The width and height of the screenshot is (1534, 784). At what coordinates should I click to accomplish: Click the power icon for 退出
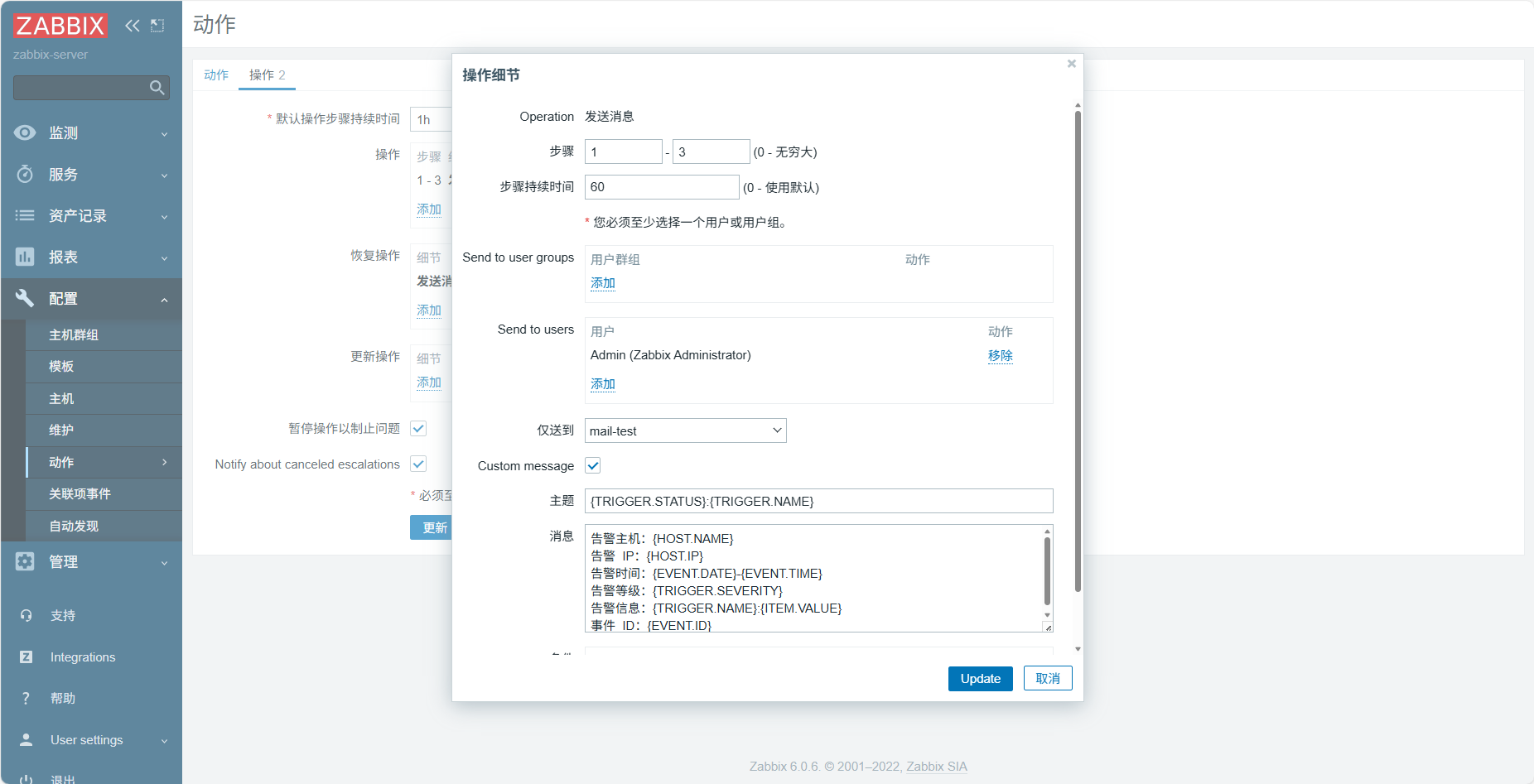click(x=27, y=779)
